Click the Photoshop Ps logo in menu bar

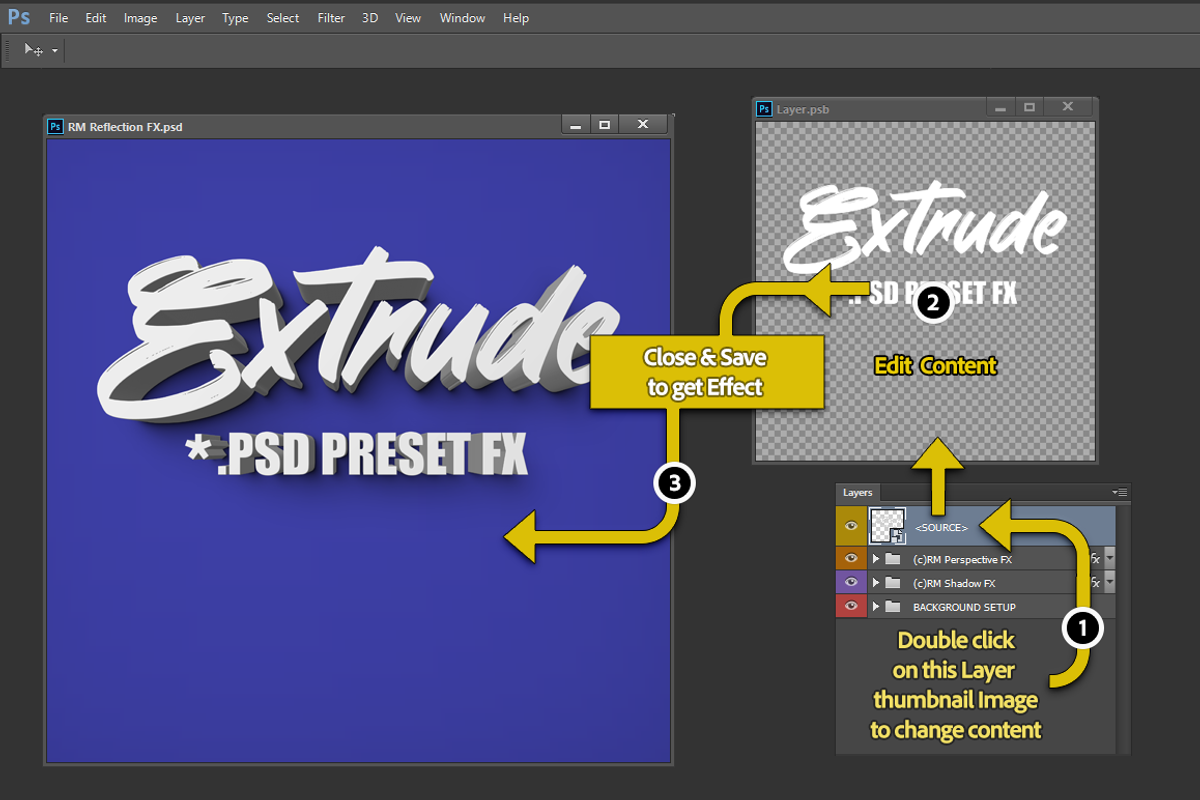click(18, 17)
